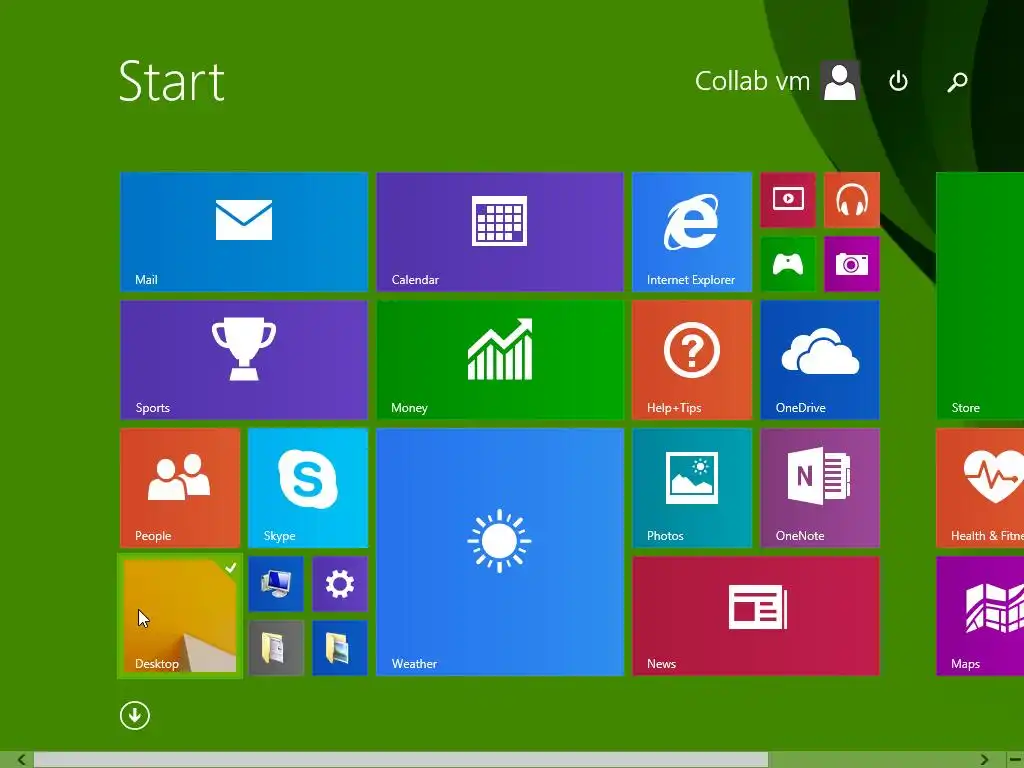Launch the OneNote tile

(820, 487)
